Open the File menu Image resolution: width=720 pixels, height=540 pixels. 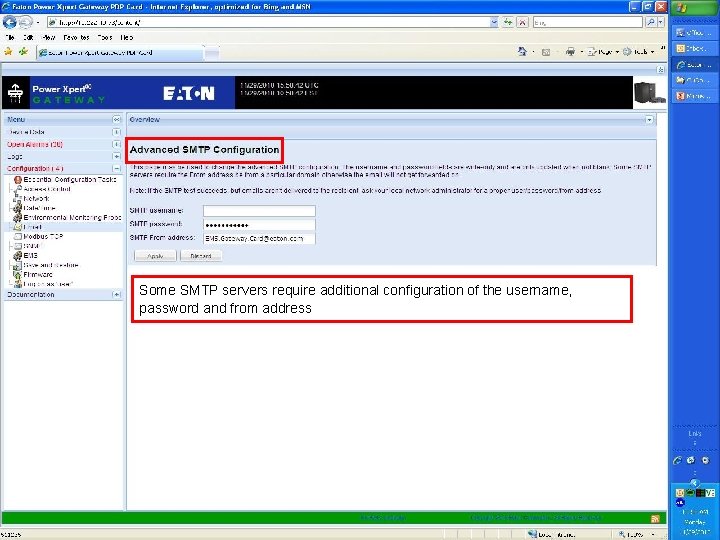coord(10,38)
